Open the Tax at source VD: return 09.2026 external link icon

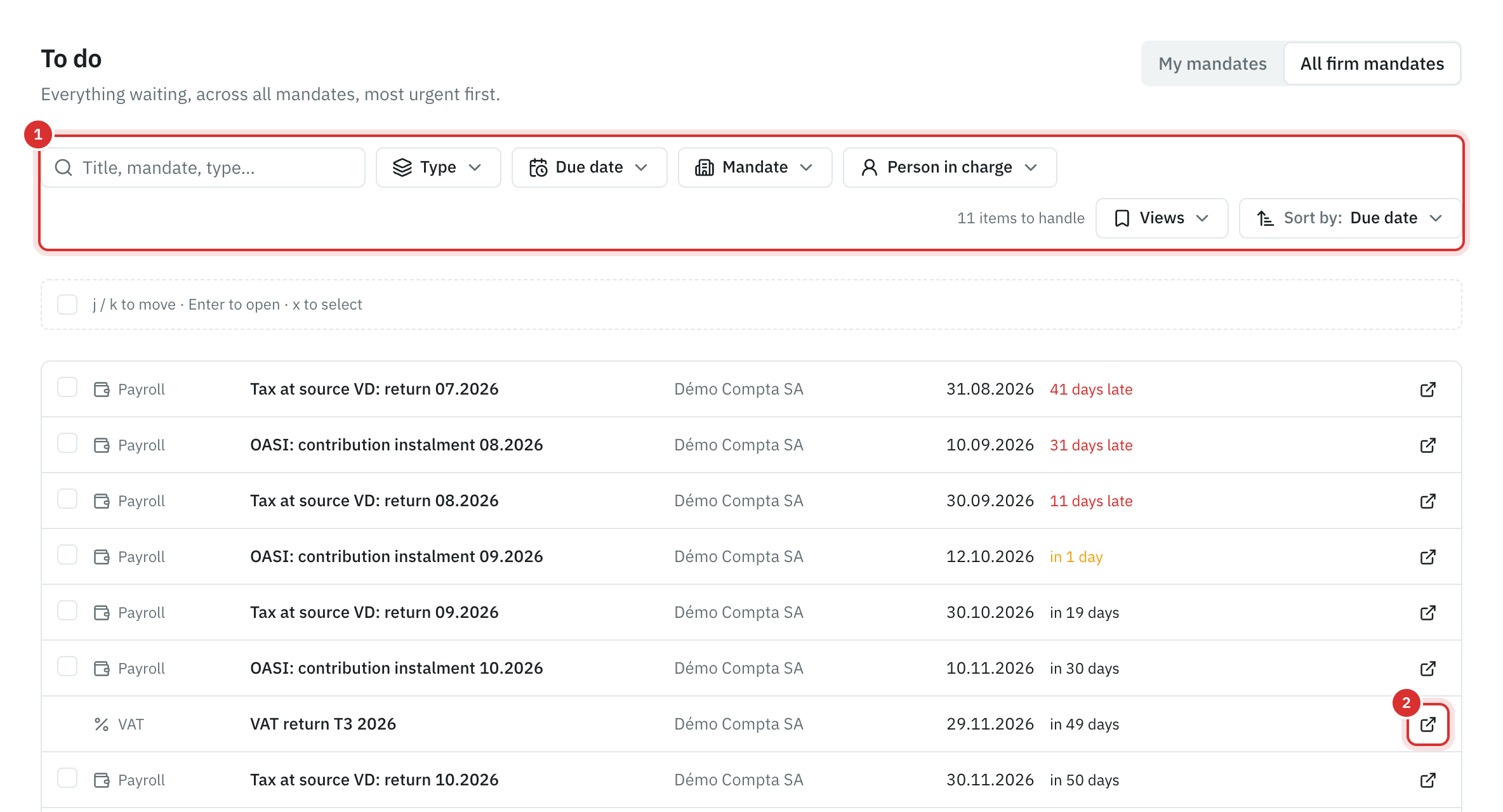(x=1427, y=613)
